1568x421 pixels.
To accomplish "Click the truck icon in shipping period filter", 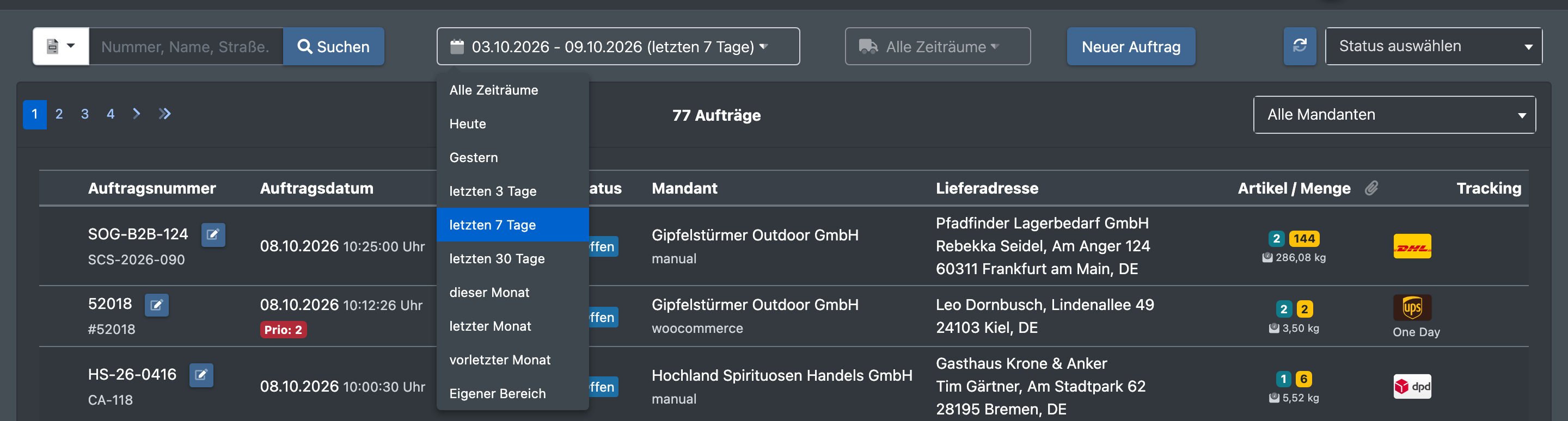I will tap(868, 46).
